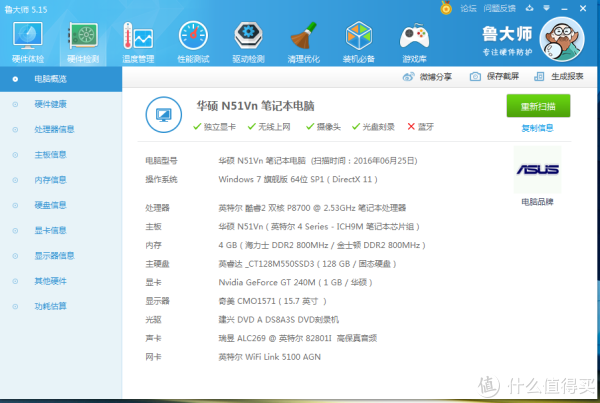Click 复制信息 copy info link
Viewport: 600px width, 403px height.
click(x=537, y=128)
